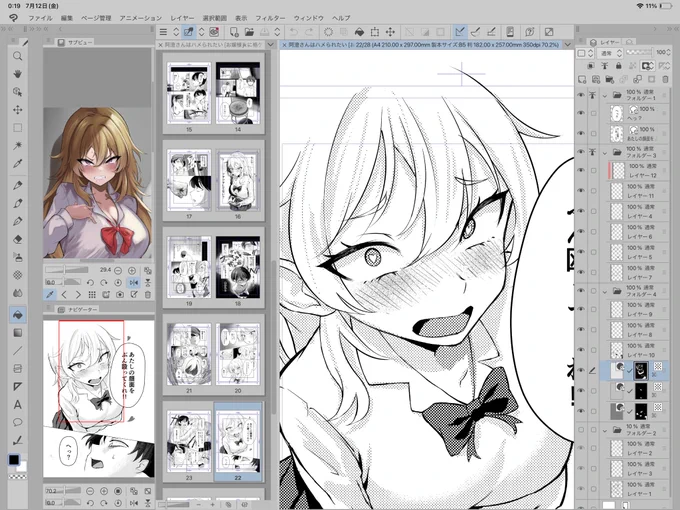Viewport: 680px width, 510px height.
Task: Open canvas tab list dropdown arrow at far right
Action: pyautogui.click(x=568, y=45)
